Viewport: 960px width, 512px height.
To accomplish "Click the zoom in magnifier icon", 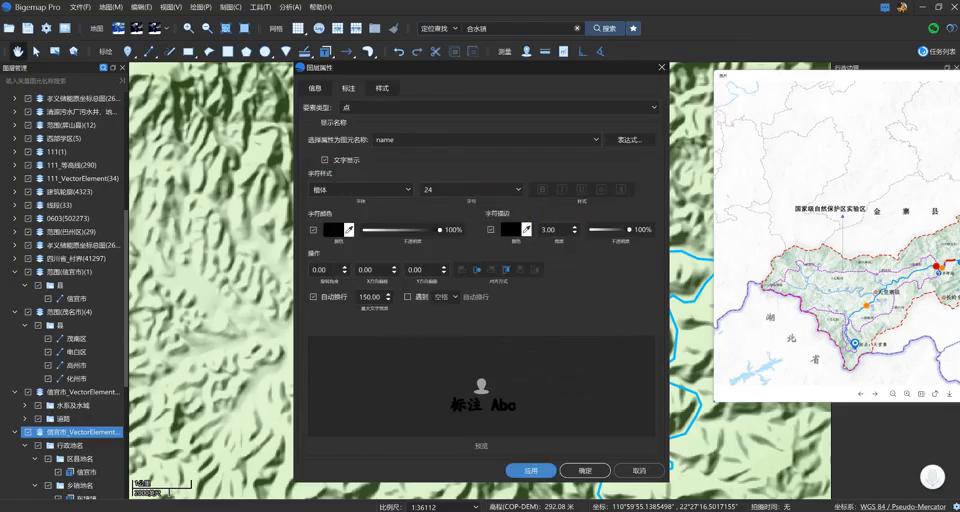I will (188, 29).
